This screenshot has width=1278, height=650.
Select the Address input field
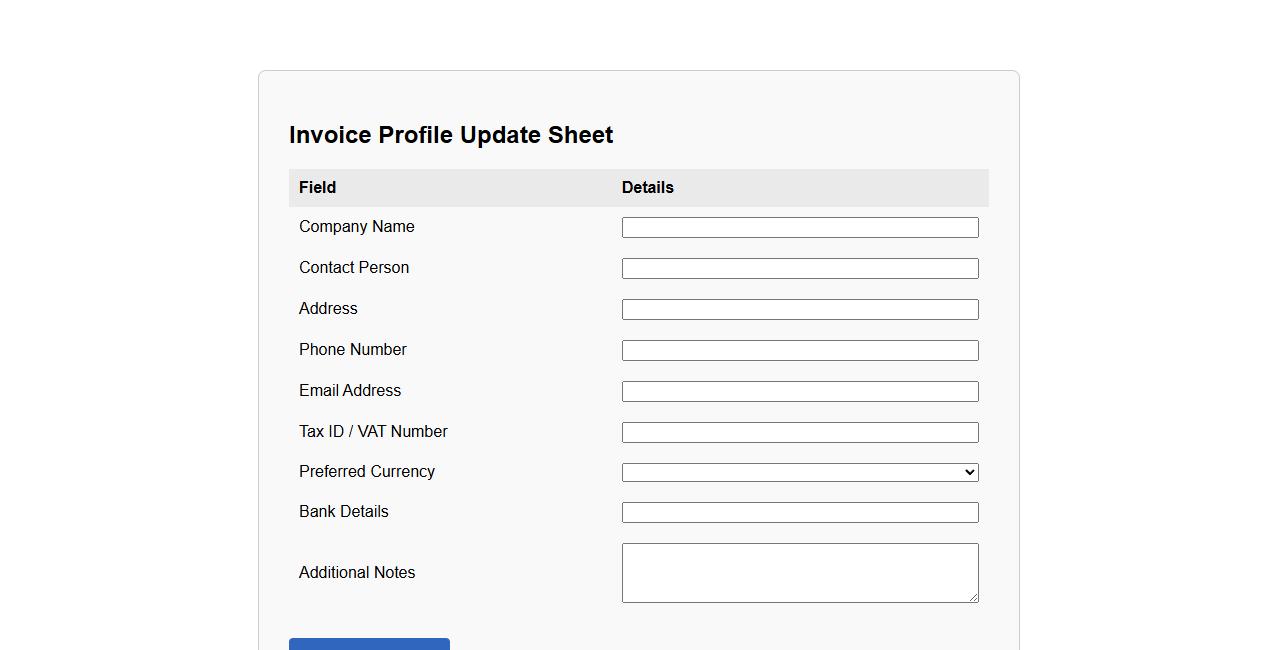click(x=800, y=310)
